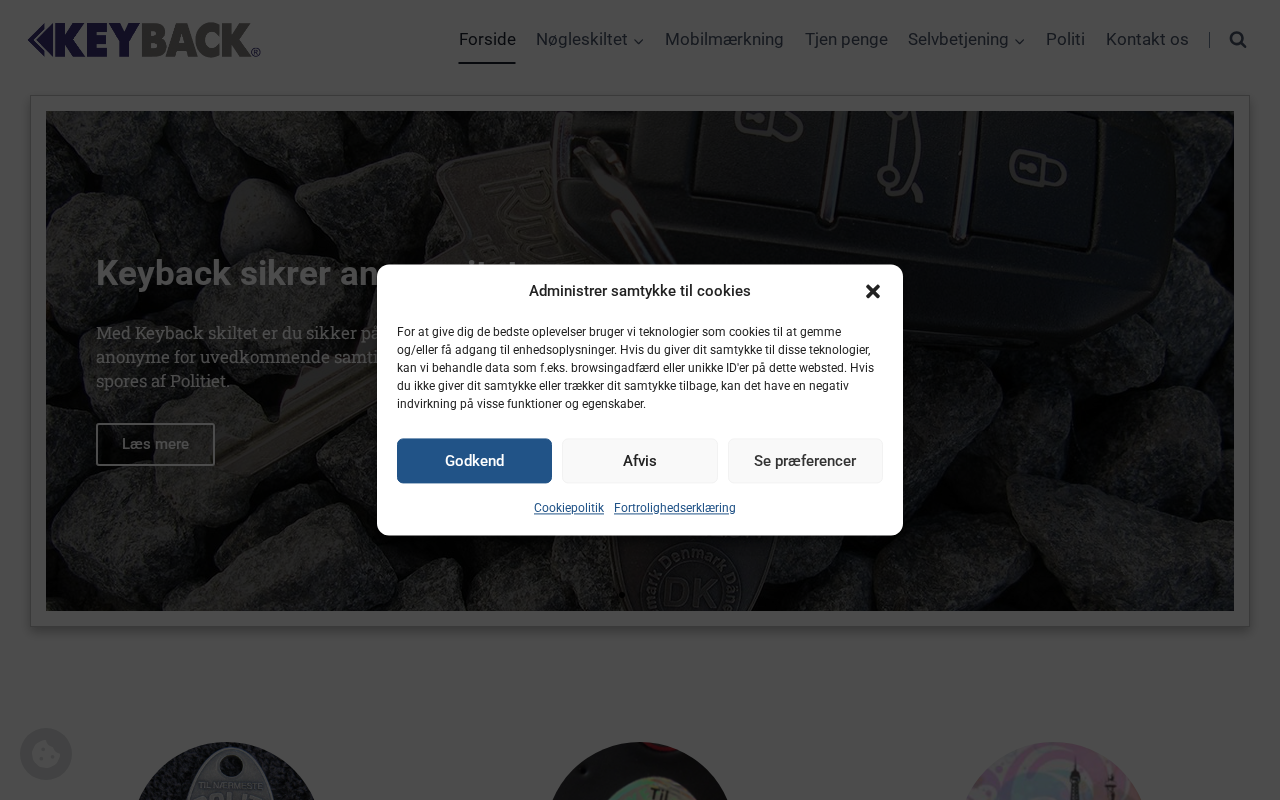Select the right colorful round thumbnail
1280x800 pixels.
1054,772
